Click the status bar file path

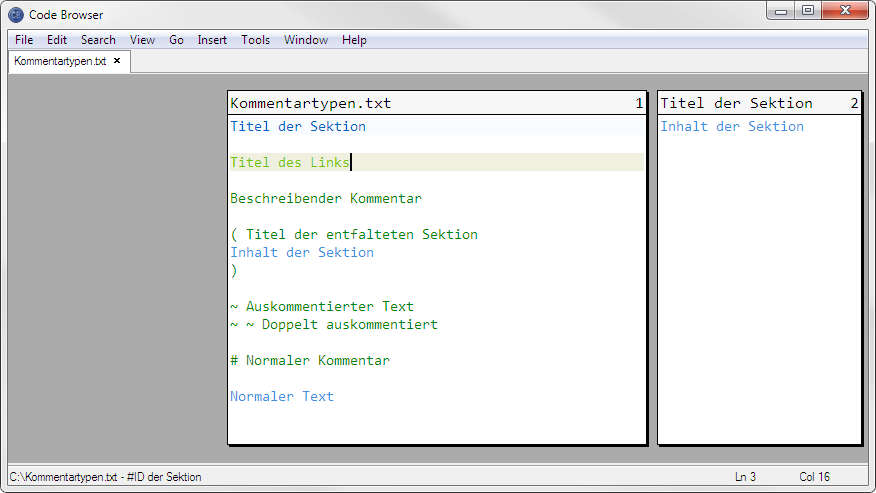(x=106, y=477)
